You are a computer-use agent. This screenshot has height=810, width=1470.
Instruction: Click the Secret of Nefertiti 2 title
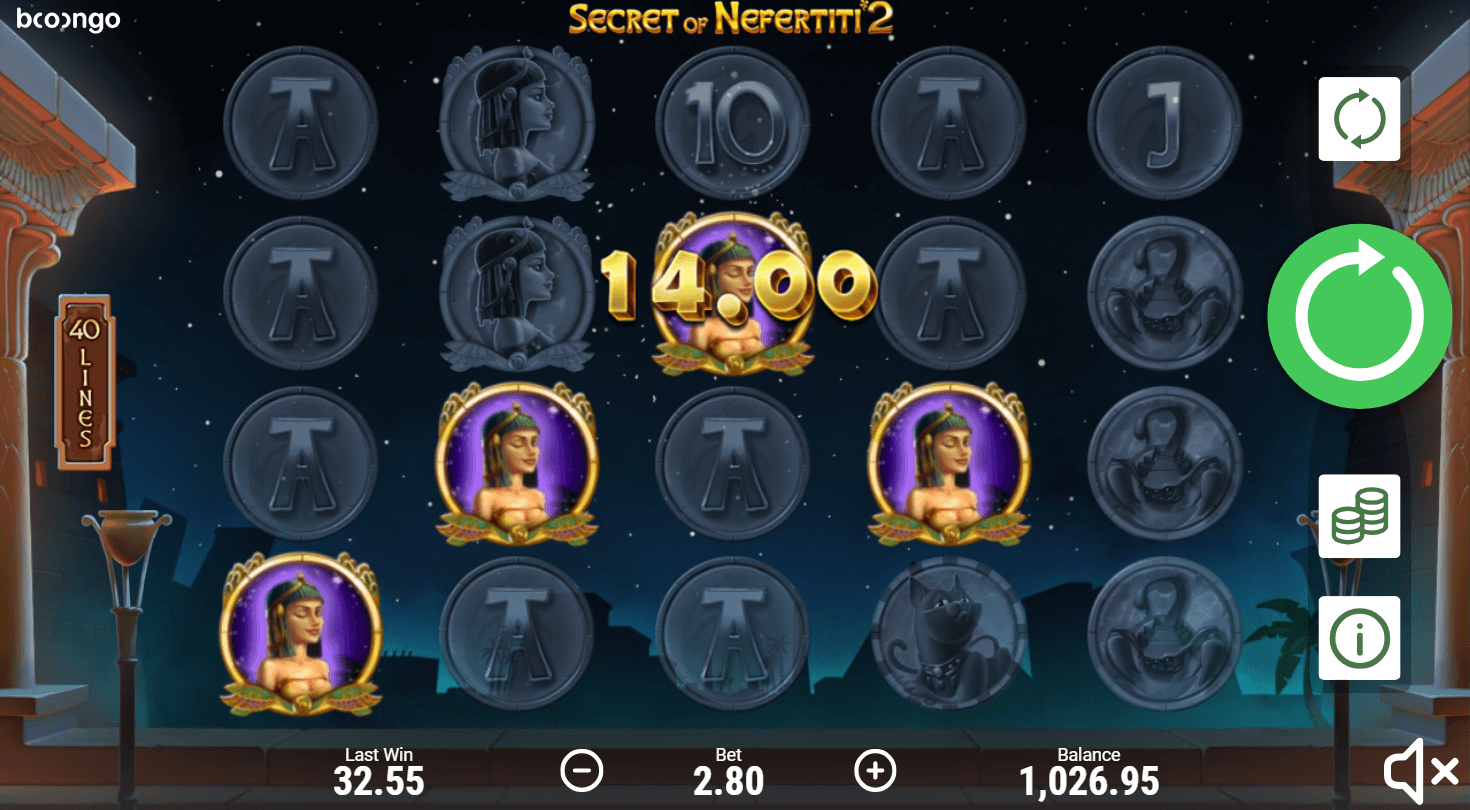pyautogui.click(x=731, y=19)
